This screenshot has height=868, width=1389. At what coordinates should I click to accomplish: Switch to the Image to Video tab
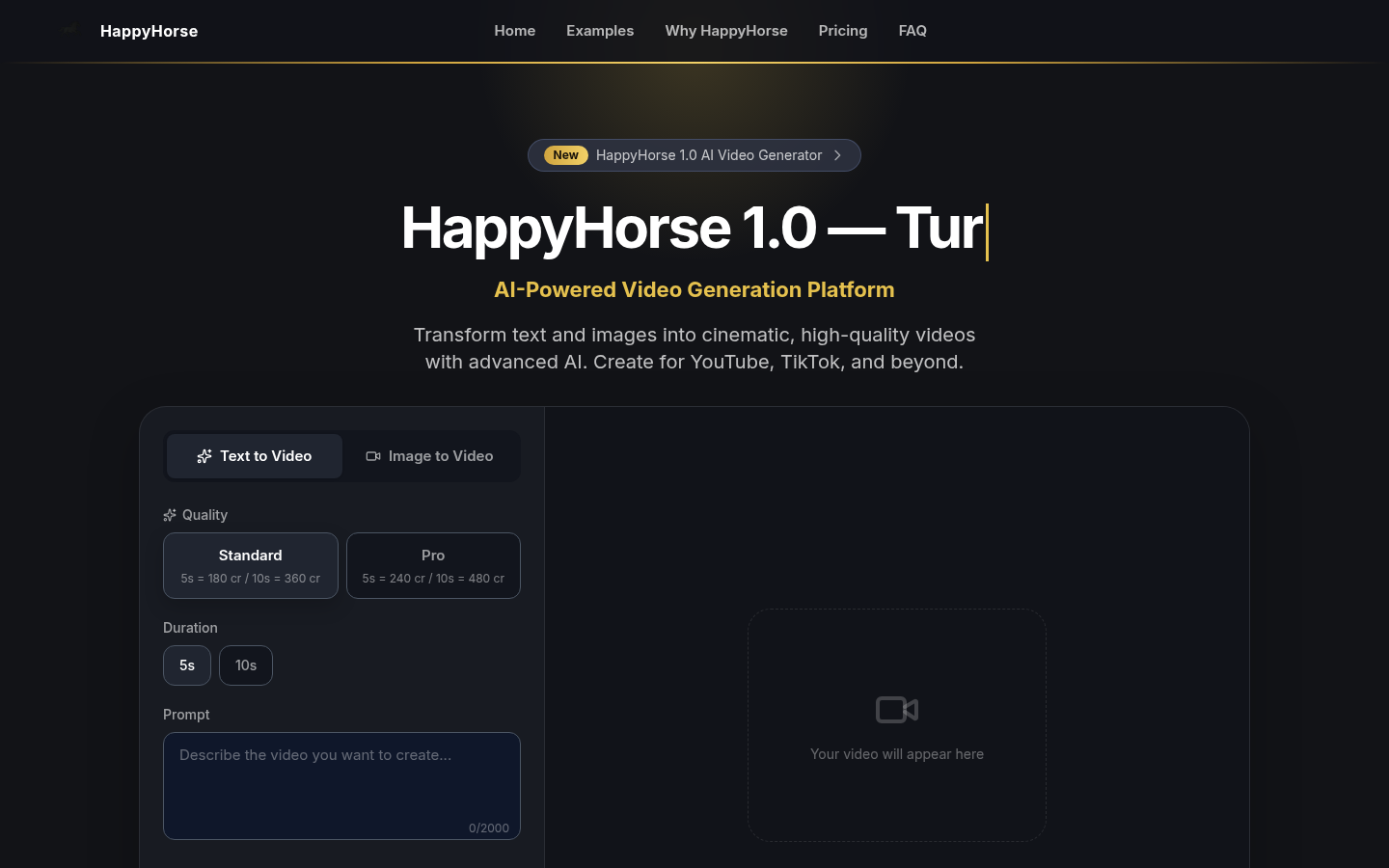(429, 455)
